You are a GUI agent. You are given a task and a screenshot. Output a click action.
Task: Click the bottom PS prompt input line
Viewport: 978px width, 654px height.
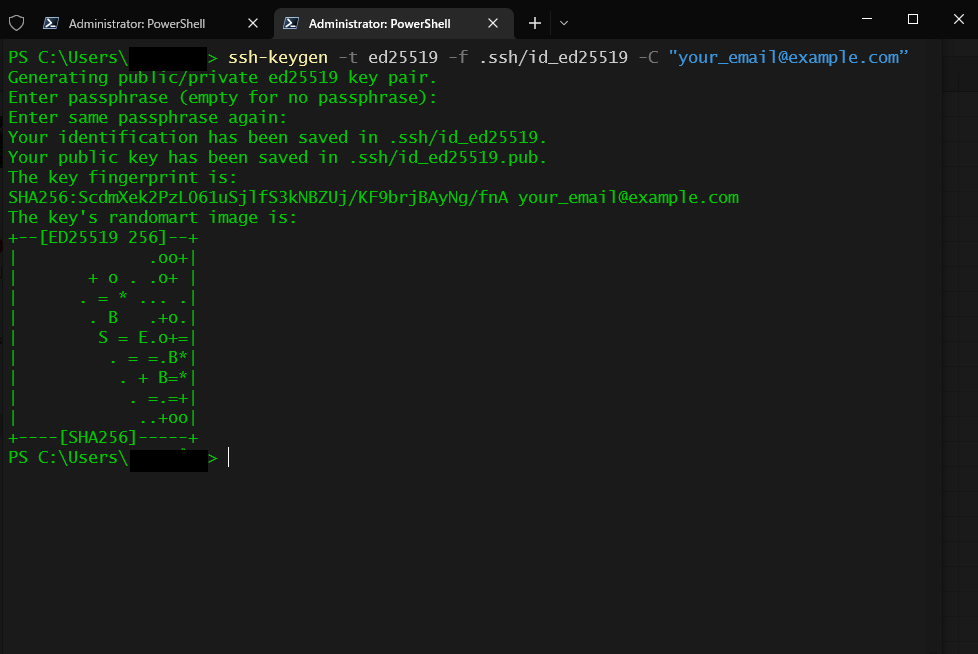(x=119, y=458)
